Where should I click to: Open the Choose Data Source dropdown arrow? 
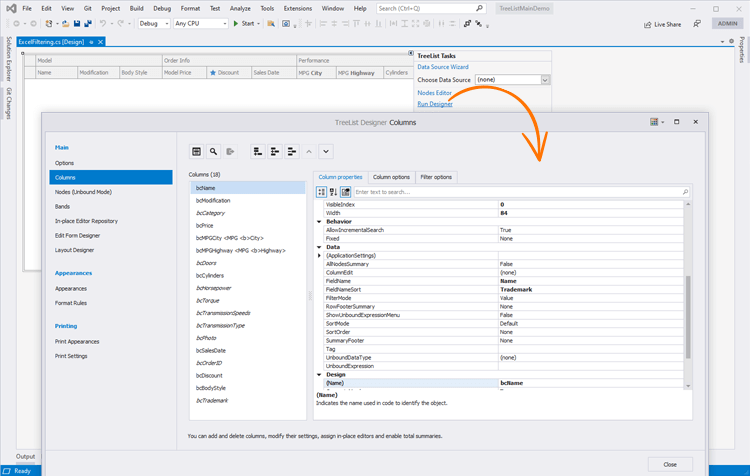point(545,80)
